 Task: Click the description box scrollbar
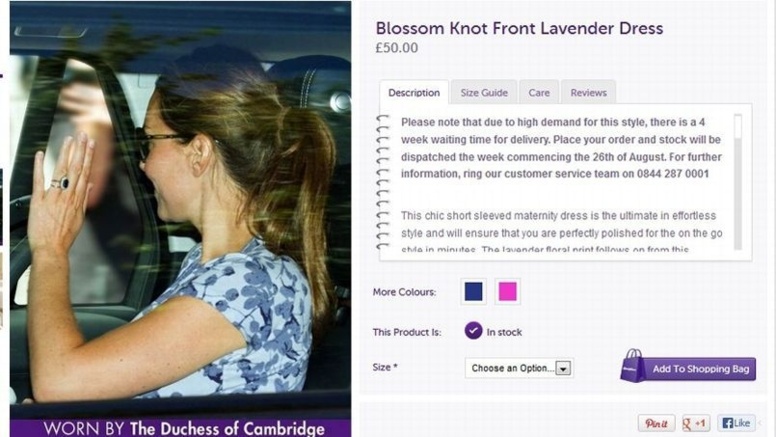pyautogui.click(x=737, y=182)
